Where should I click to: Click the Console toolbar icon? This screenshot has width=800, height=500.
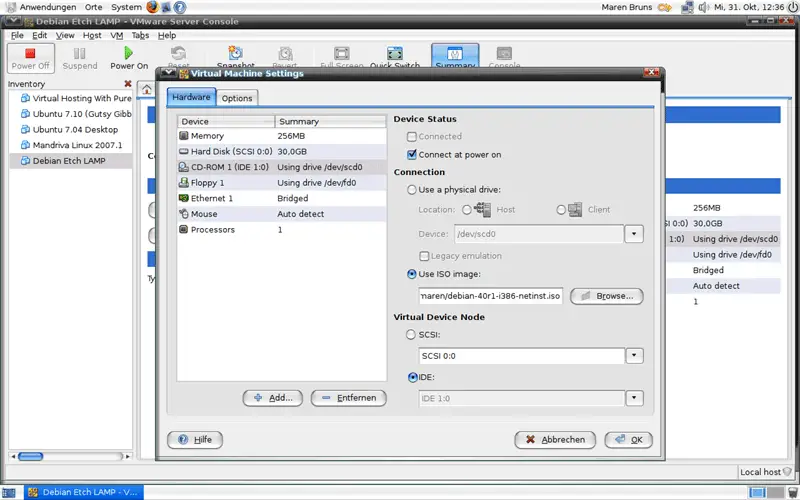tap(504, 54)
